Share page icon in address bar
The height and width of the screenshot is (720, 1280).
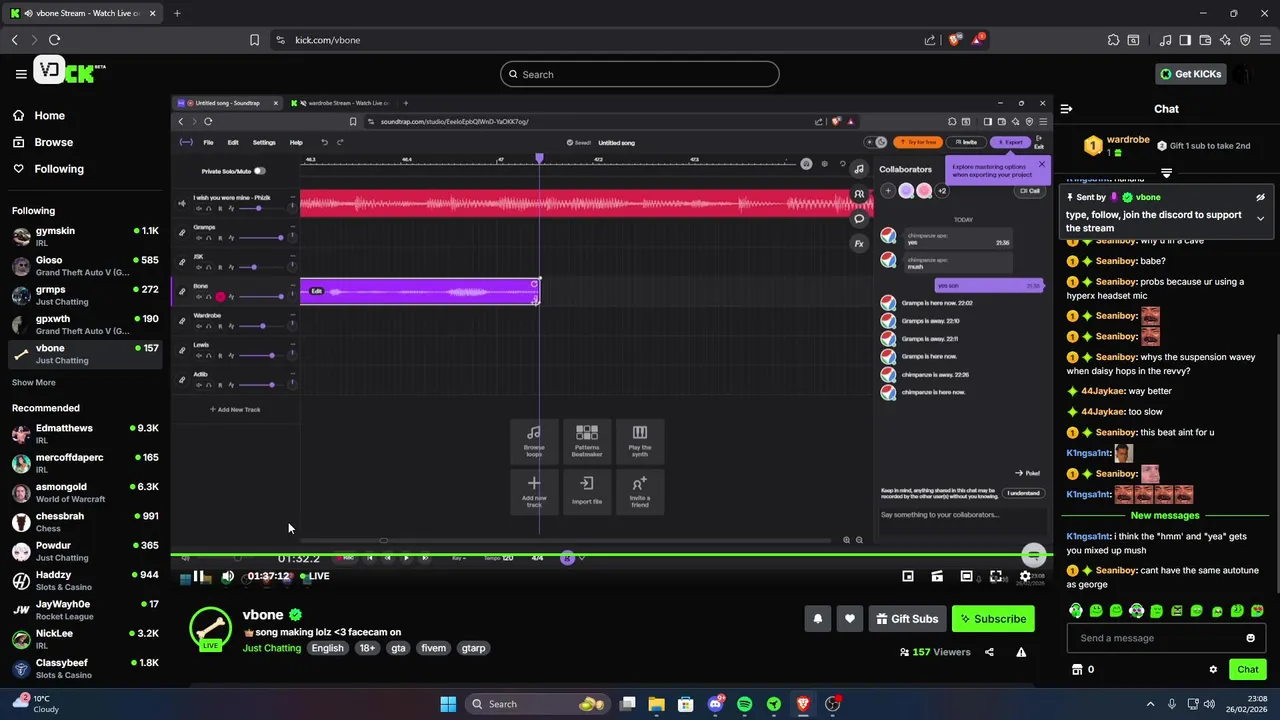click(x=930, y=40)
